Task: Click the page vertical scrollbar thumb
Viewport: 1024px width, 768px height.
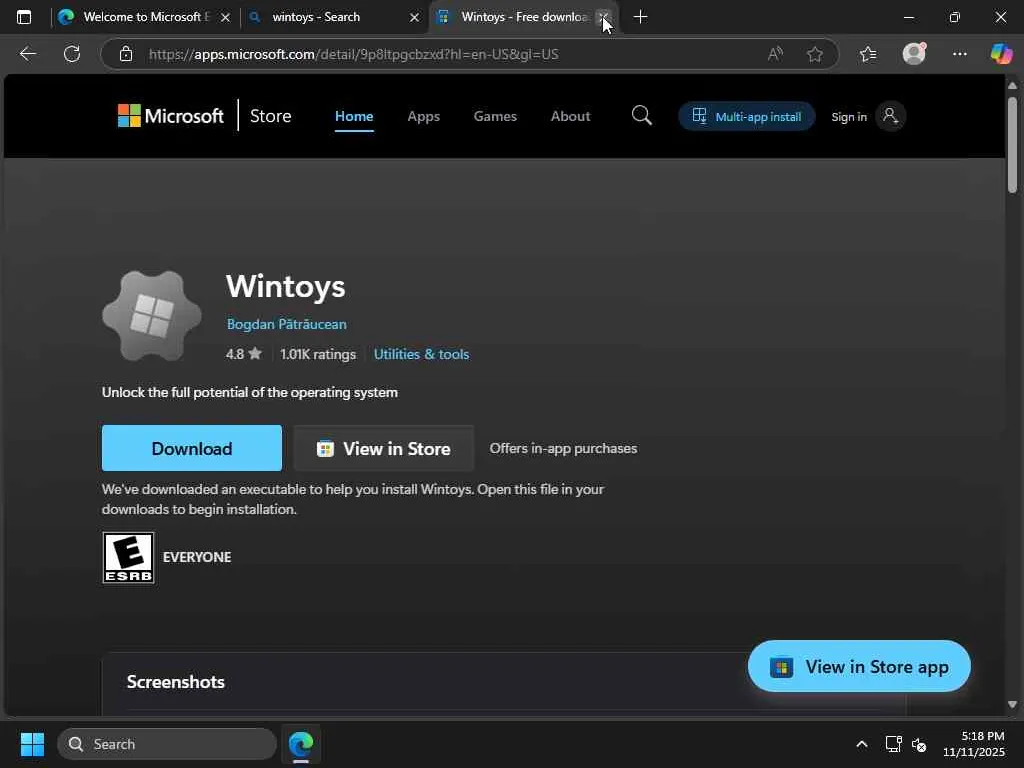Action: pyautogui.click(x=1012, y=145)
